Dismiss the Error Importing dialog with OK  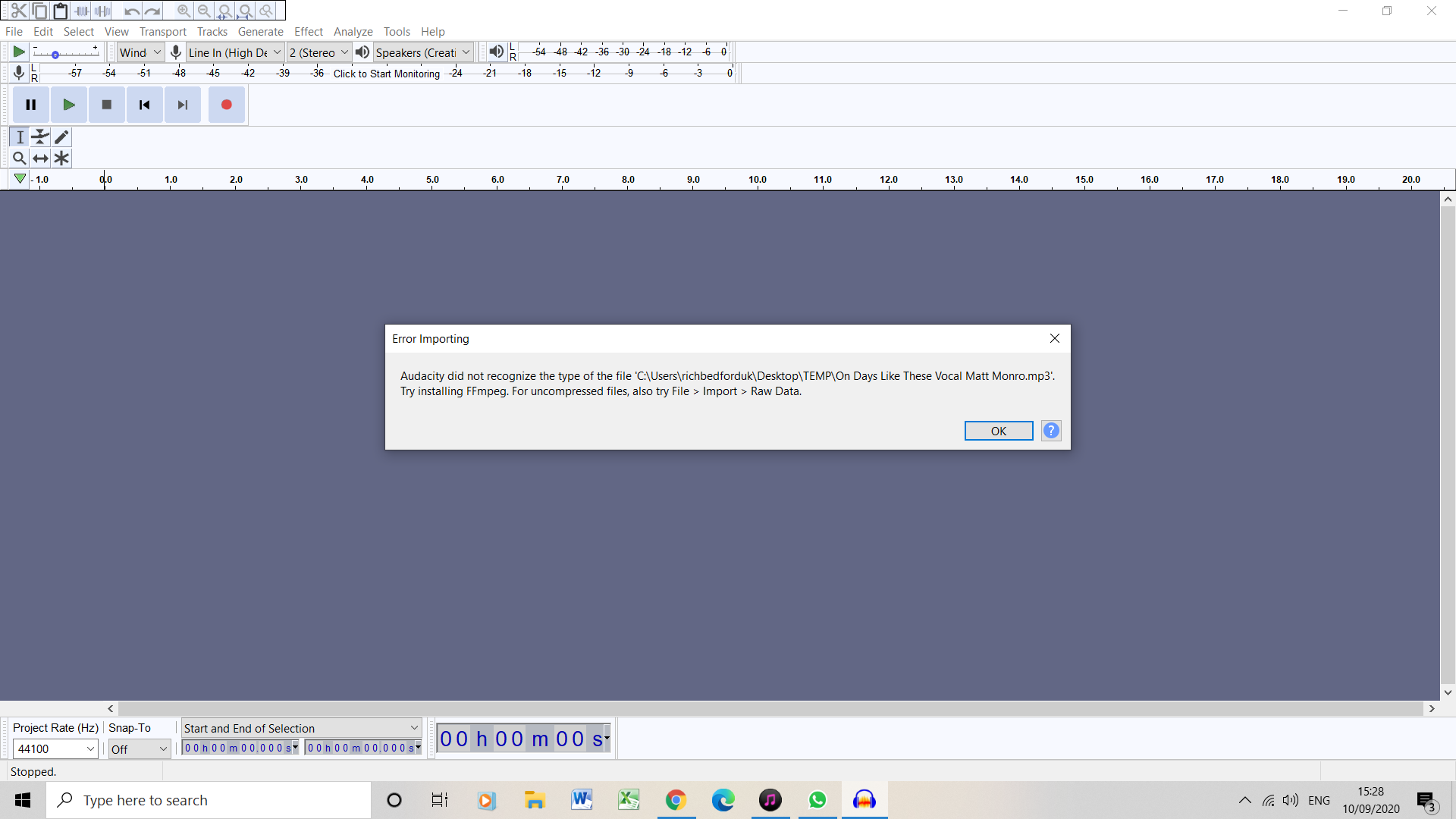point(999,430)
